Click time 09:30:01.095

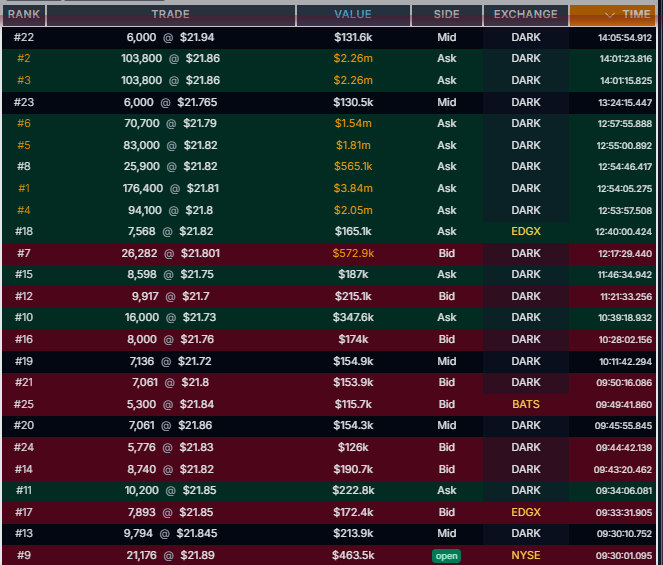coord(624,556)
